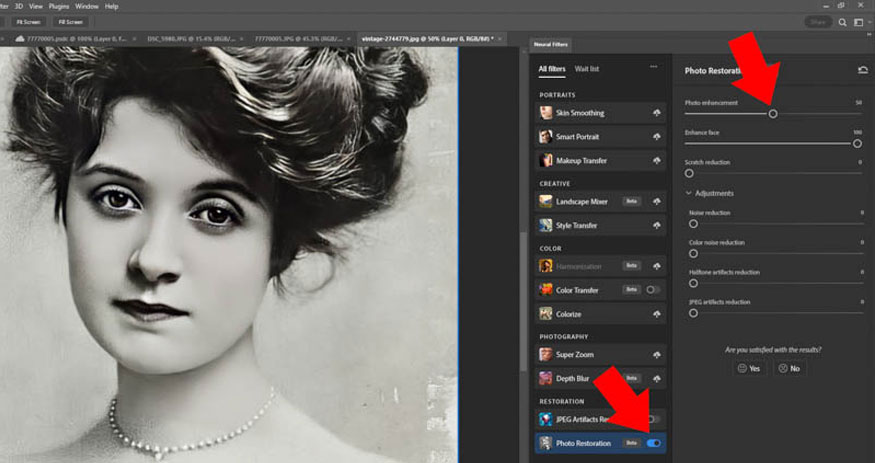This screenshot has height=463, width=875.
Task: Download the Smart Portrait filter from cloud
Action: coord(657,137)
